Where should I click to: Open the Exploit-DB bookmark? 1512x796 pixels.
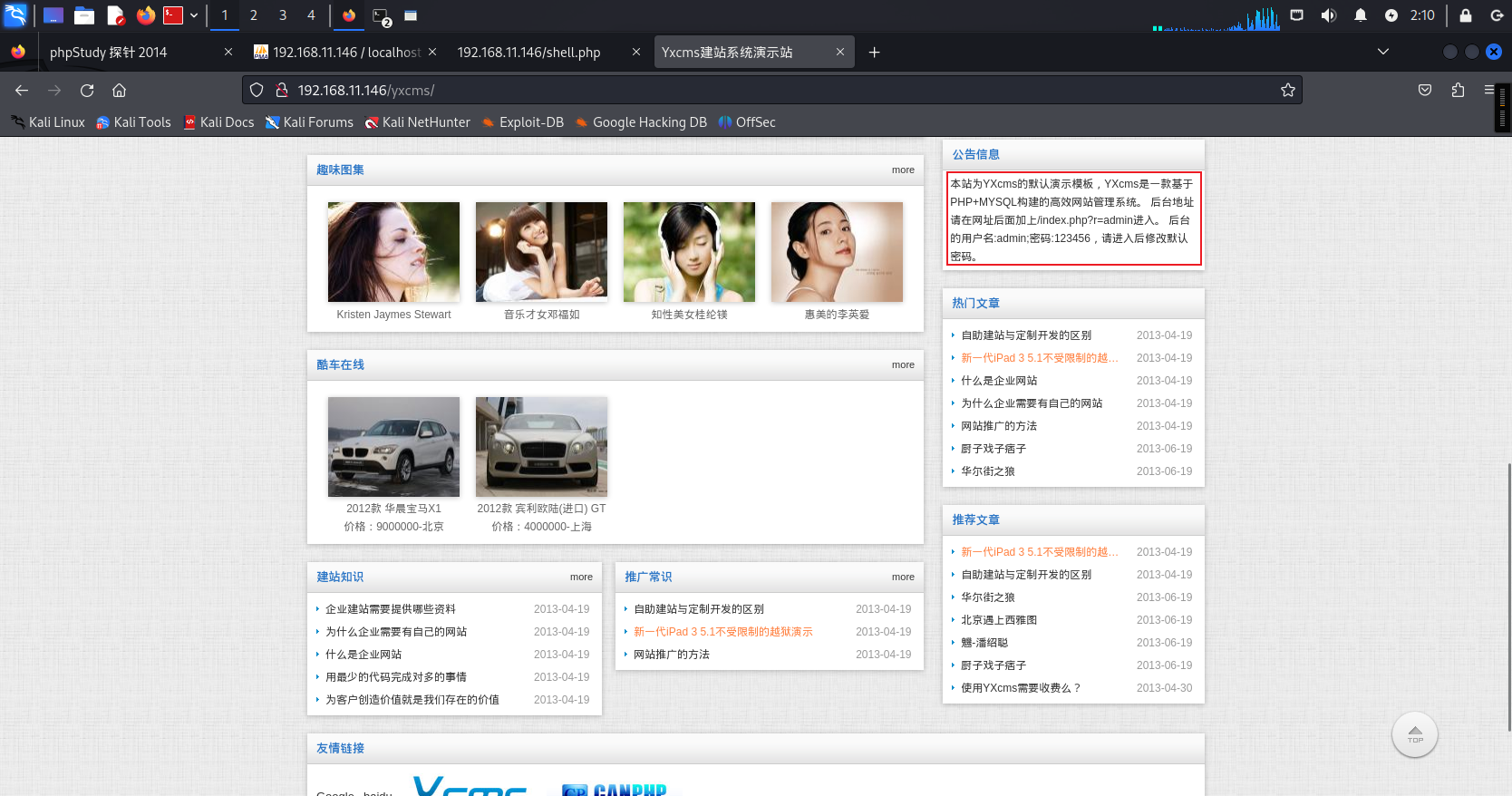[522, 122]
